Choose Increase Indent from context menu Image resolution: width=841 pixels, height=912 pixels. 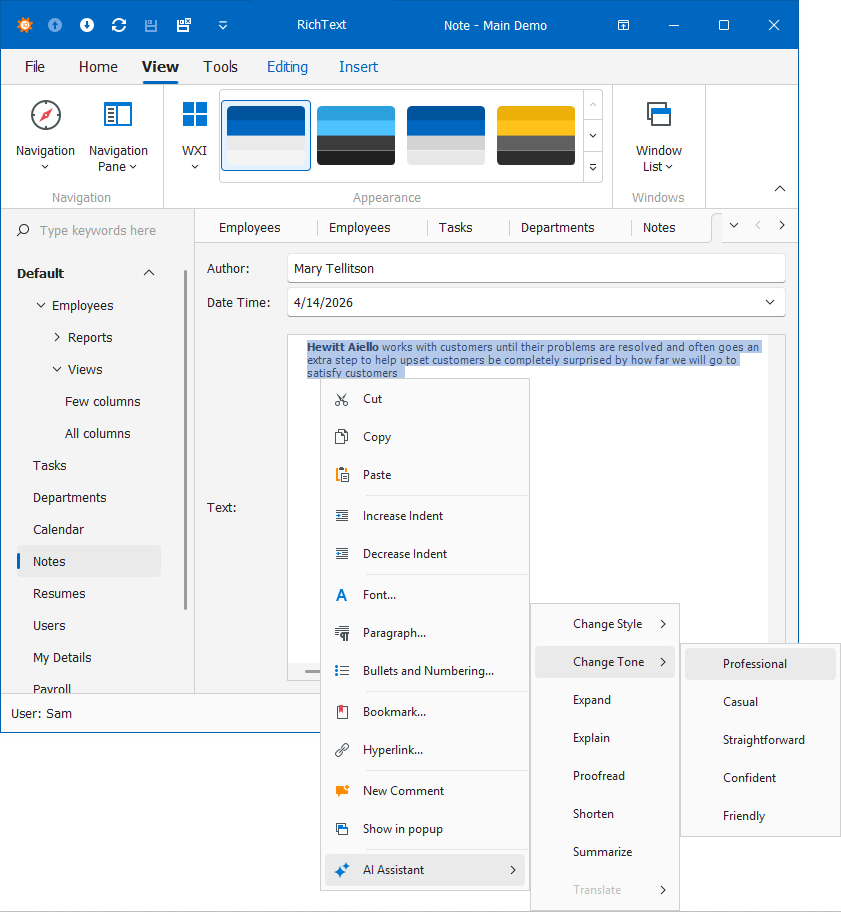coord(425,516)
